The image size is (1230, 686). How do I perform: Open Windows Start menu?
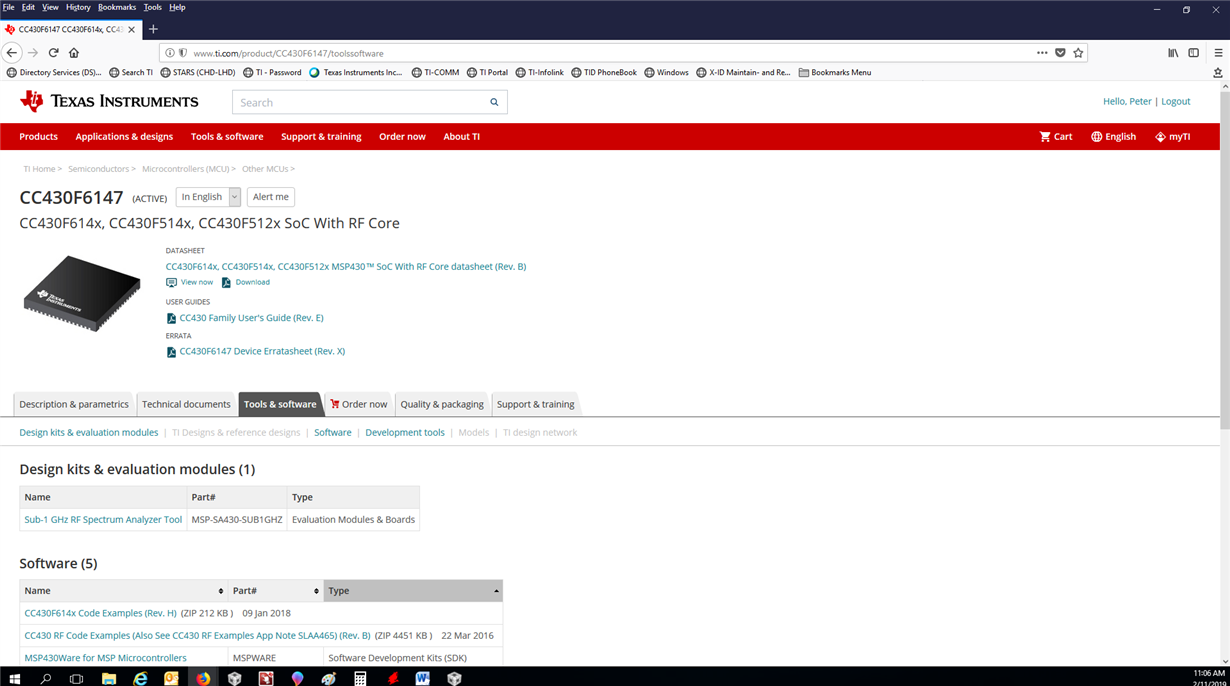[x=14, y=678]
